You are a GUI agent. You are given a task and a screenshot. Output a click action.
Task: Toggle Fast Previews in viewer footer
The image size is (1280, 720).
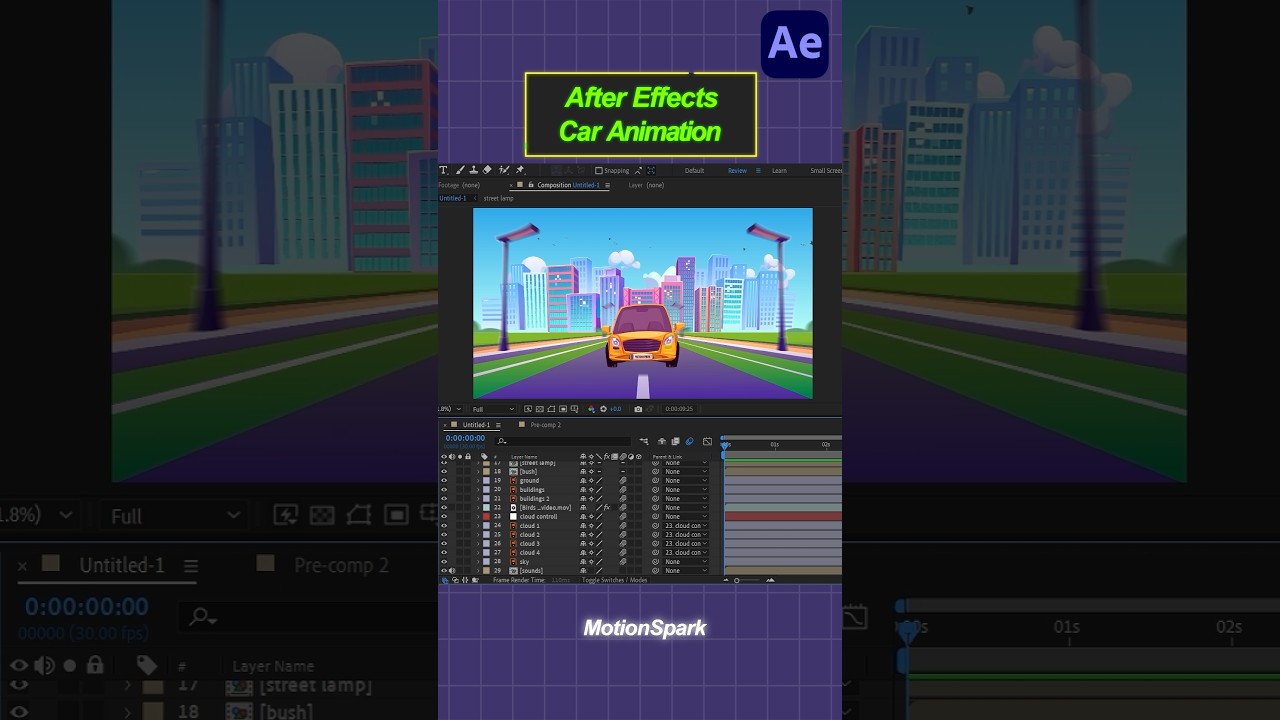528,409
